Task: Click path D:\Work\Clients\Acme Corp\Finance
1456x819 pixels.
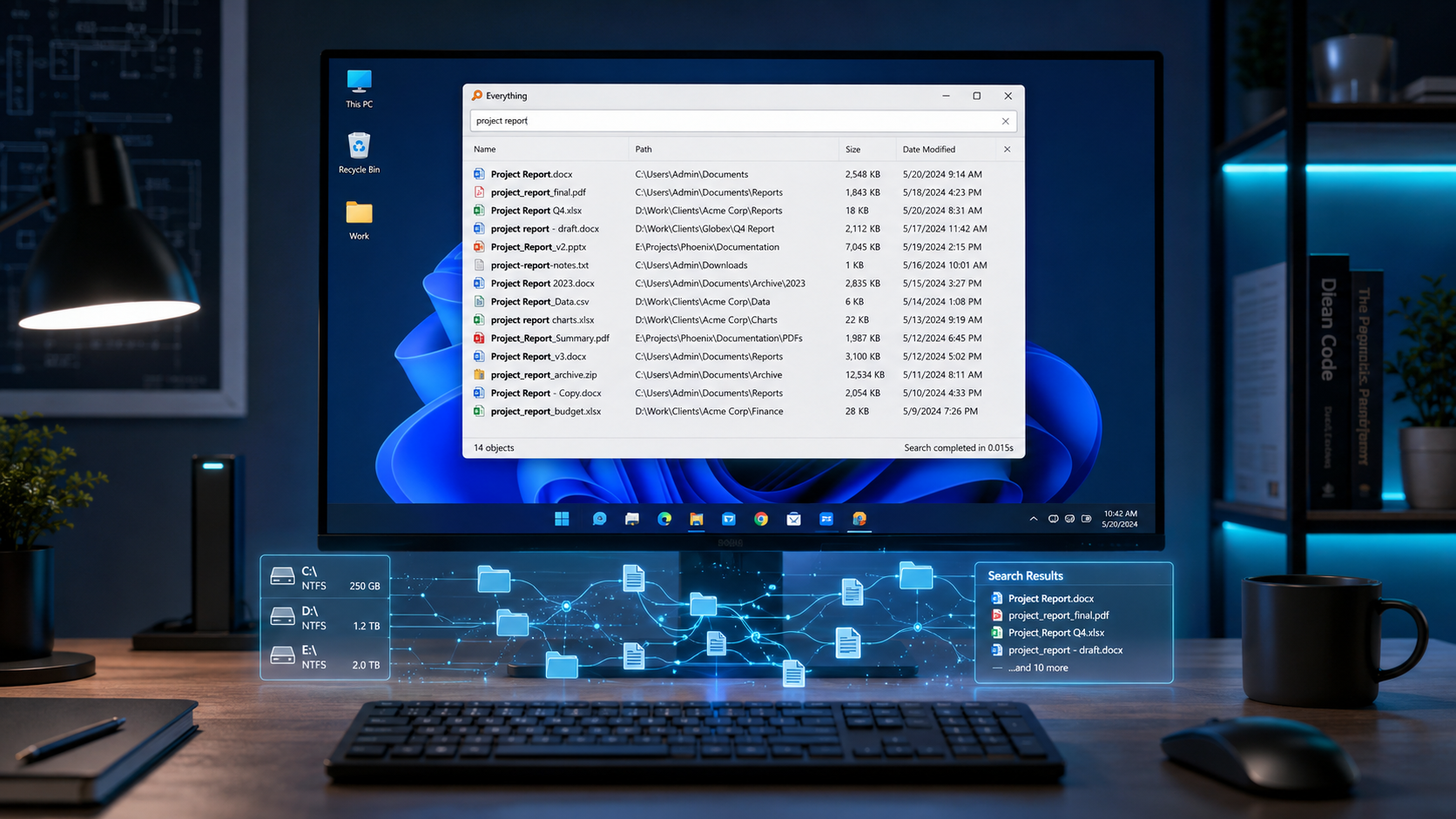Action: (x=709, y=412)
